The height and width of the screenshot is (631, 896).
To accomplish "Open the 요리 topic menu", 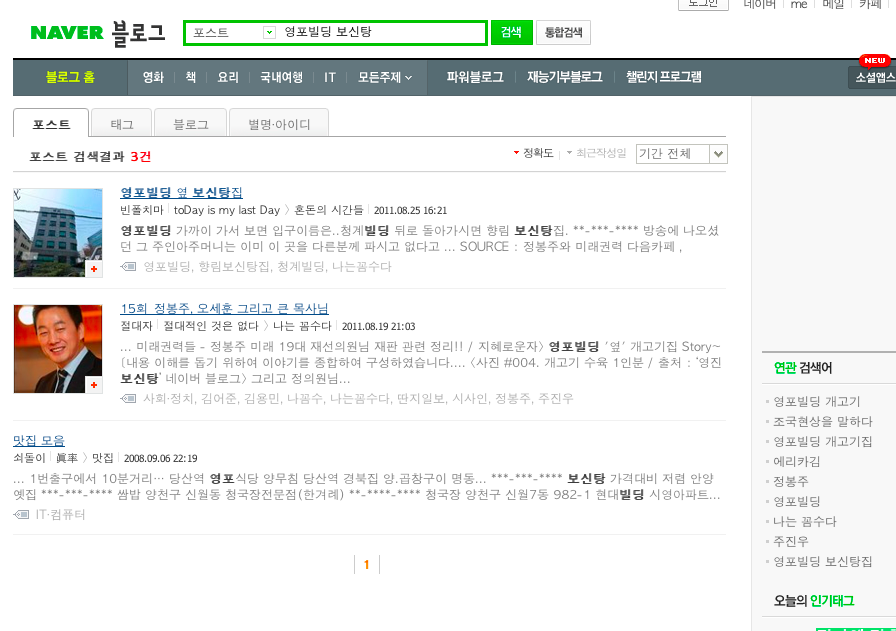I will tap(228, 77).
